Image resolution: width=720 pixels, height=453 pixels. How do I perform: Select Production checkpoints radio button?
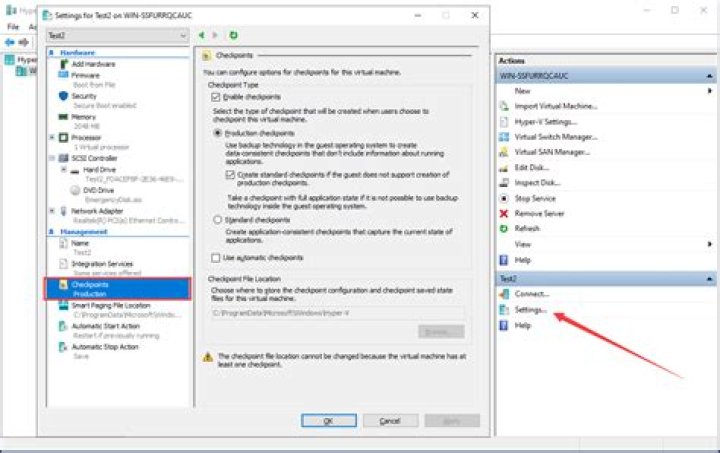point(218,134)
